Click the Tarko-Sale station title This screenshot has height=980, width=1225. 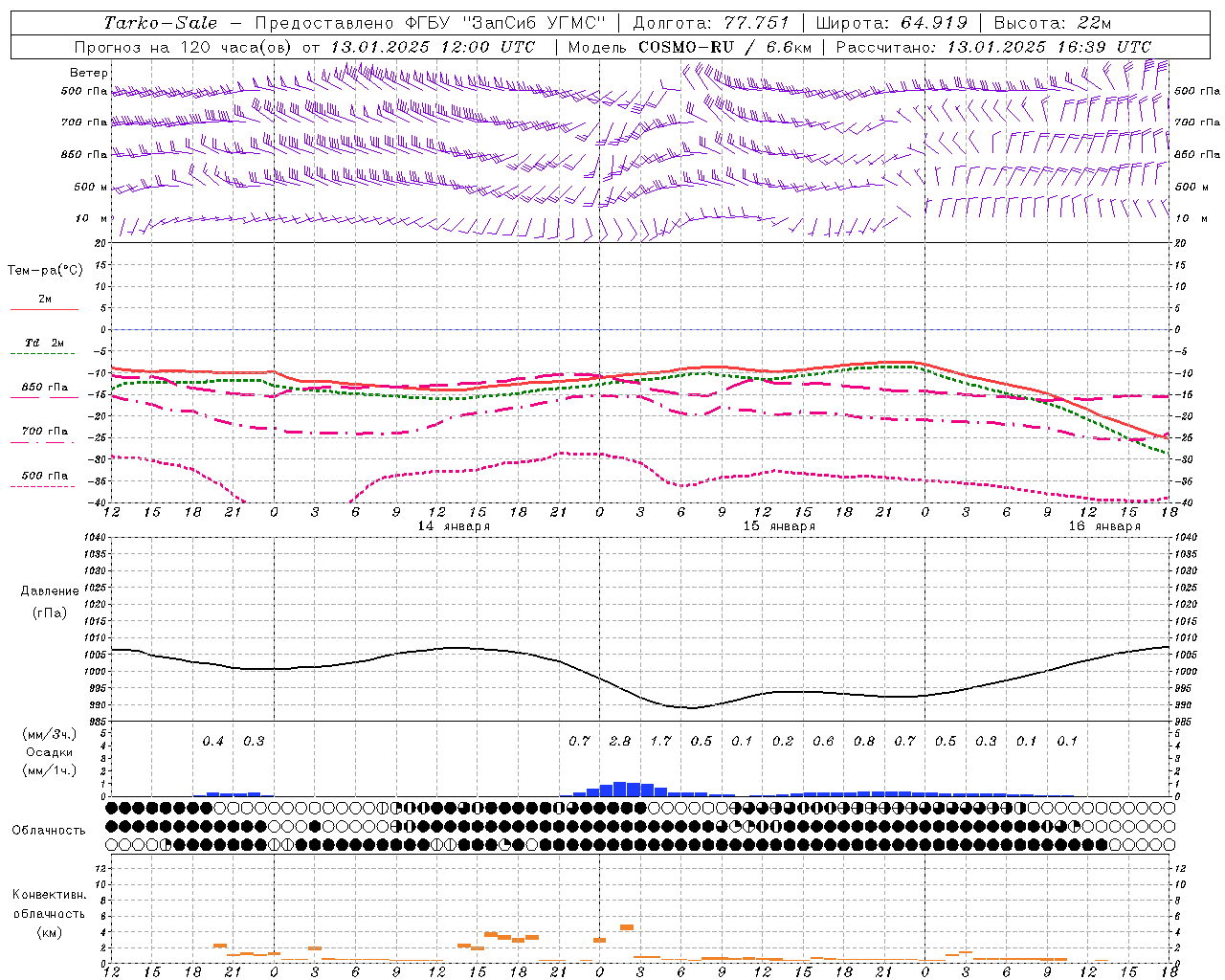160,23
